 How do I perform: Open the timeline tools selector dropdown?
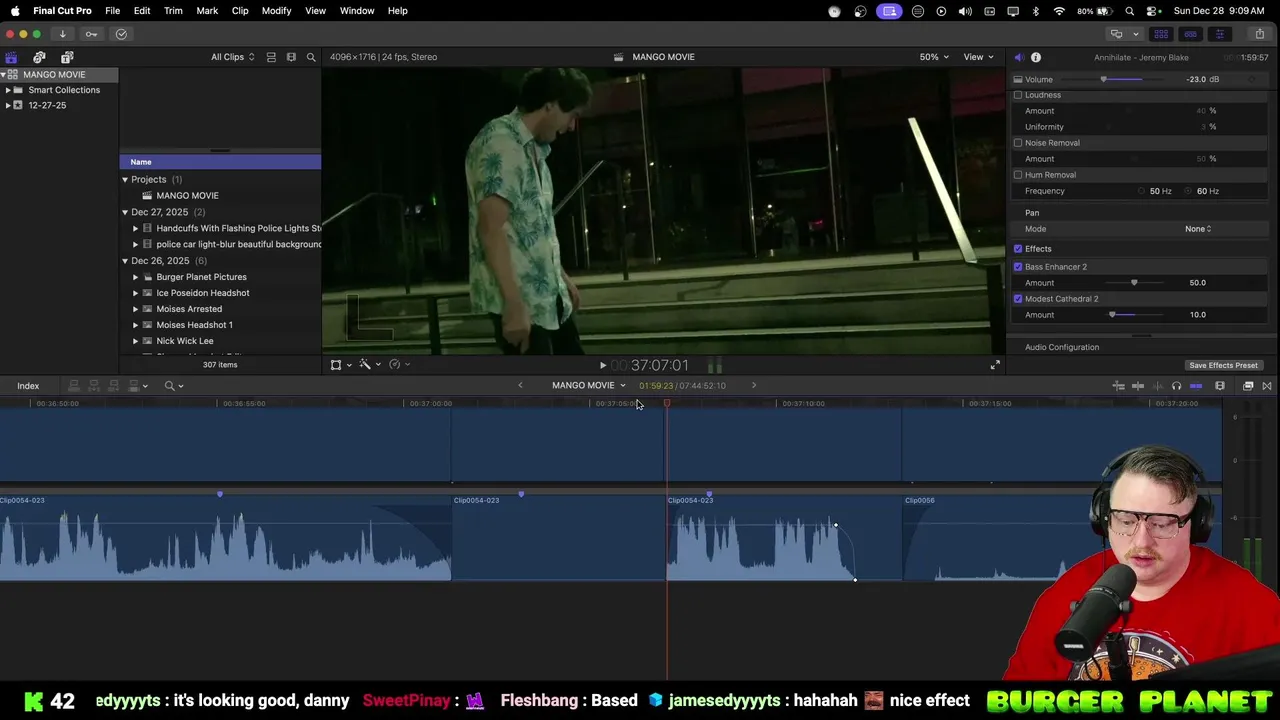tap(174, 386)
